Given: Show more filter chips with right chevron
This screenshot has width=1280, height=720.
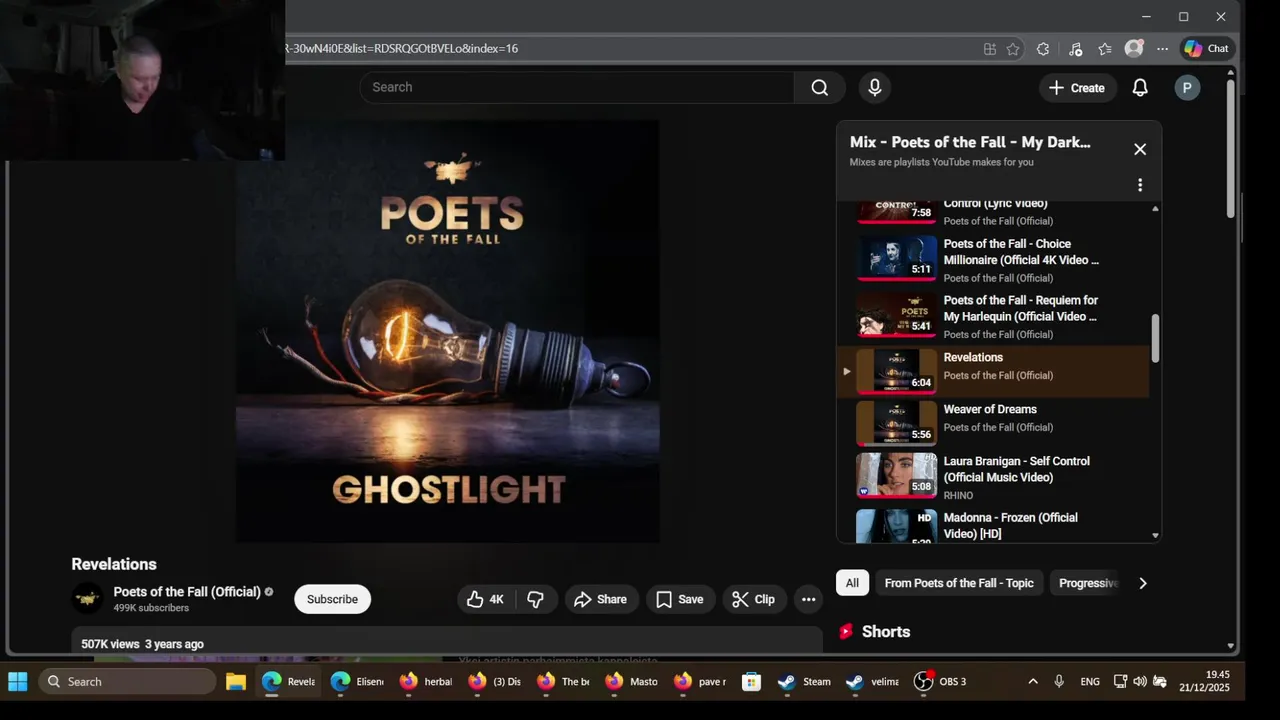Looking at the screenshot, I should tap(1143, 583).
